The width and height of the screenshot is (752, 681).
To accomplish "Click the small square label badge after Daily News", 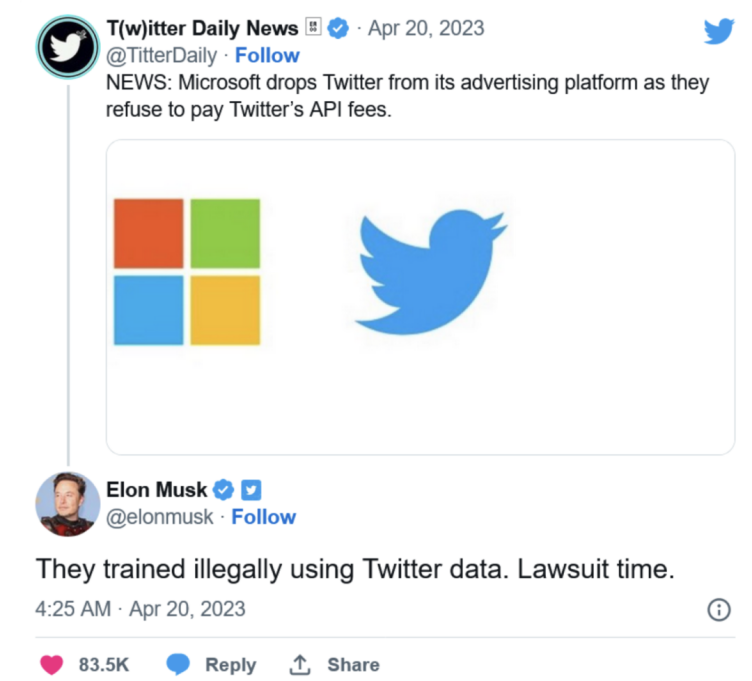I will click(x=313, y=27).
